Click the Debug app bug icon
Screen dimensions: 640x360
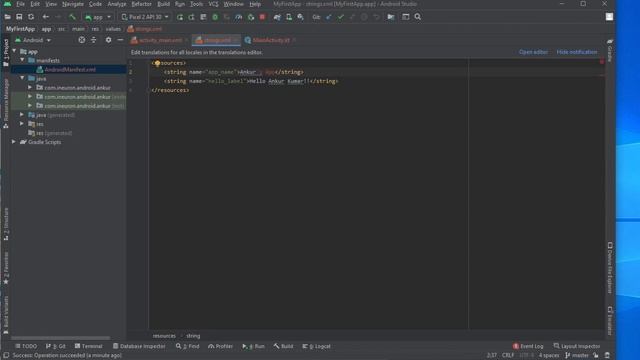click(215, 17)
